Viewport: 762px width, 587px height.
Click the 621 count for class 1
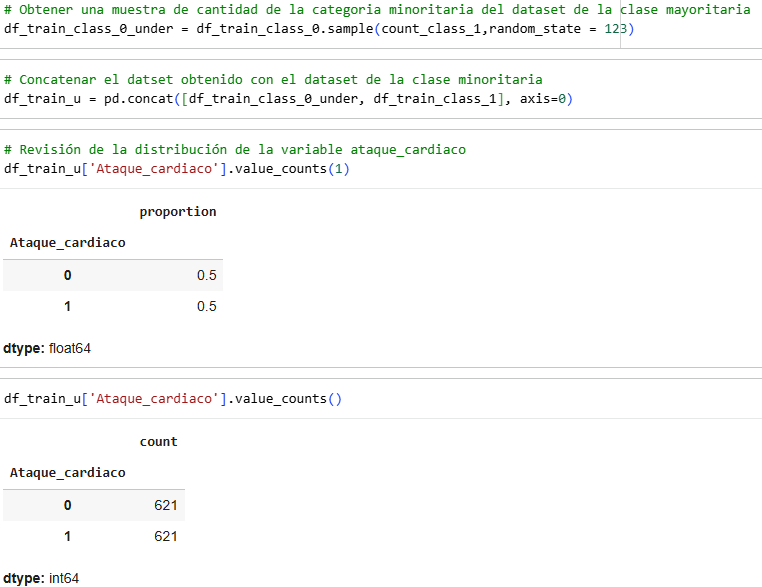click(x=166, y=536)
